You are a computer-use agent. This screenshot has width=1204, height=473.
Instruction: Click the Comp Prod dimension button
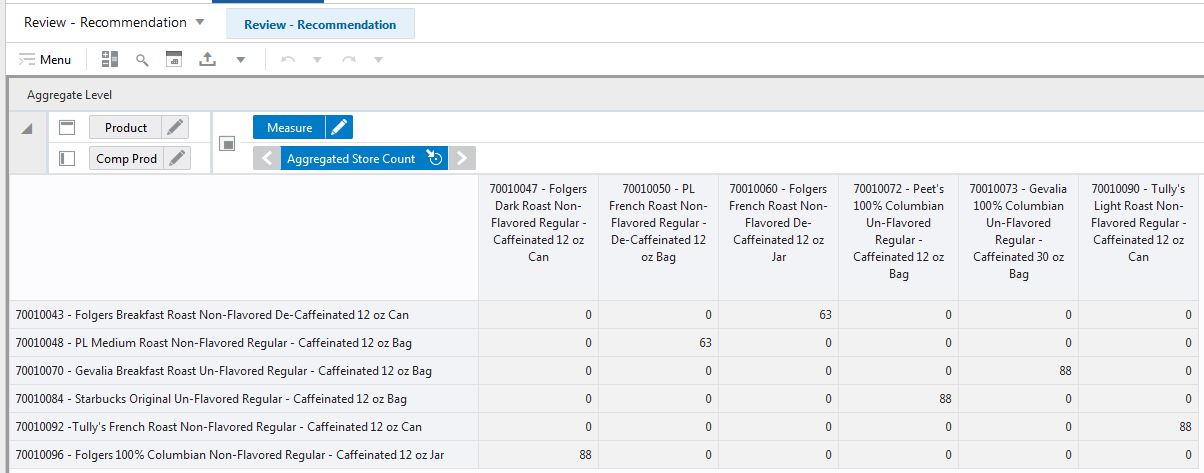pyautogui.click(x=126, y=158)
